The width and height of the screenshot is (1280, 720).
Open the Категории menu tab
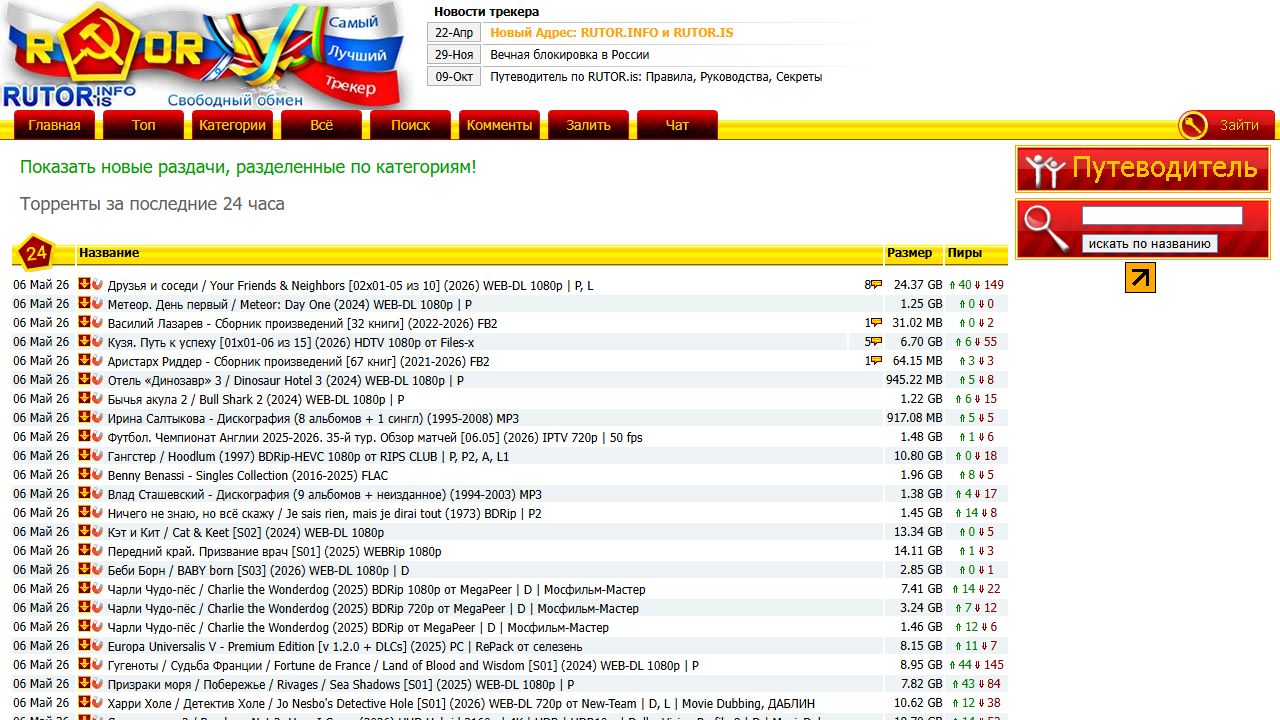point(232,125)
